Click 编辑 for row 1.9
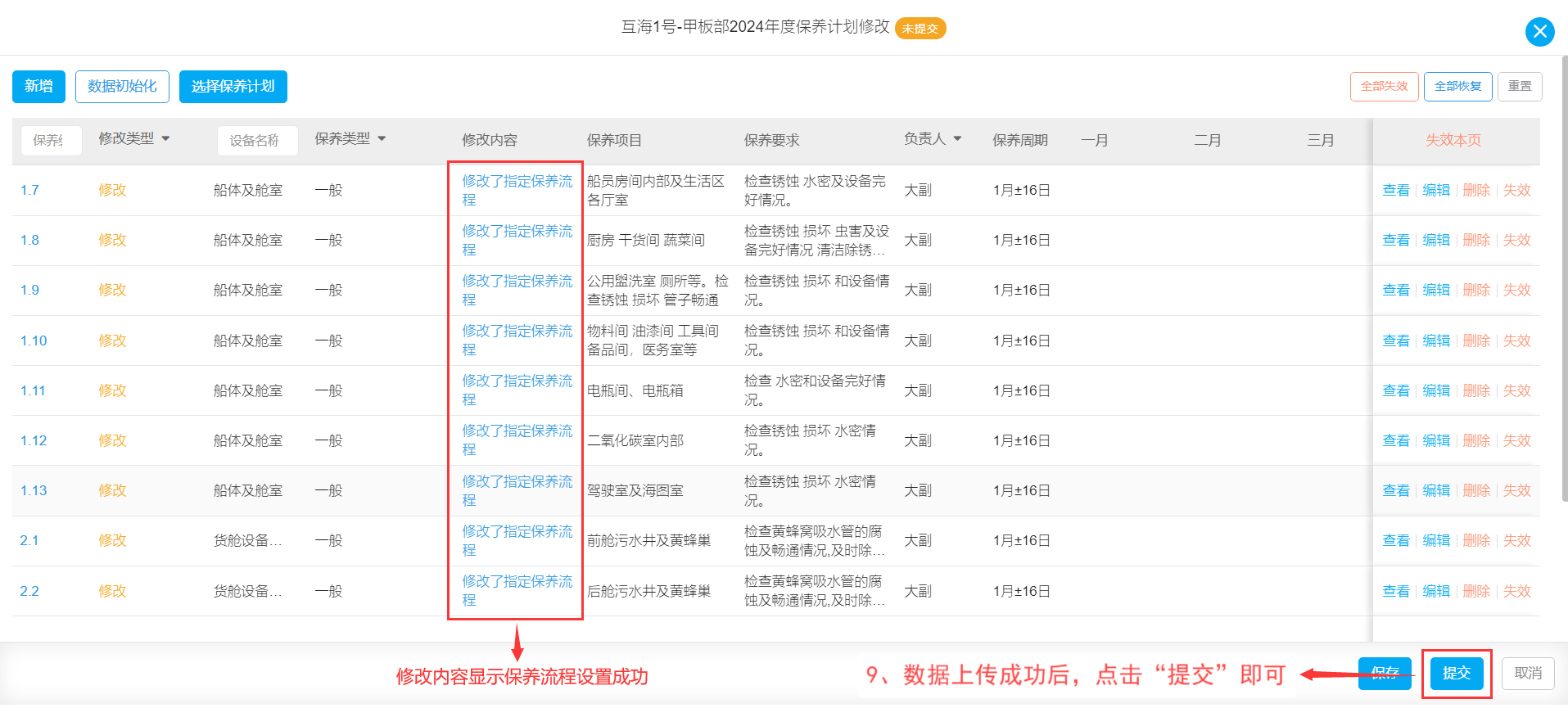Viewport: 1568px width, 708px height. point(1436,290)
